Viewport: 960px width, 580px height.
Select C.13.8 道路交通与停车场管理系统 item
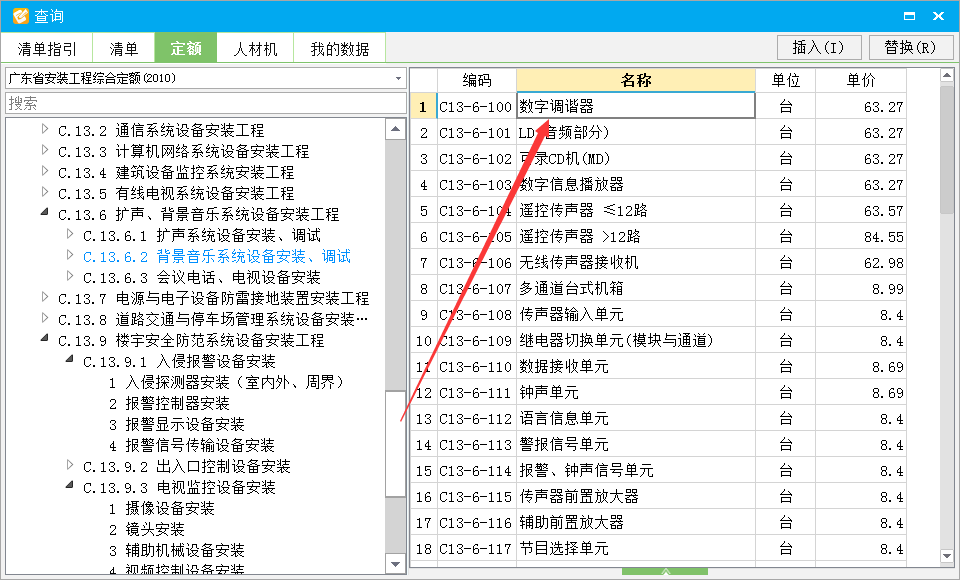[213, 320]
